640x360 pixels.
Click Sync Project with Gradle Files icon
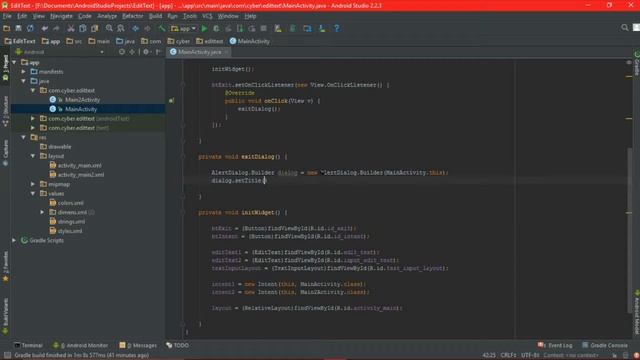coord(293,29)
